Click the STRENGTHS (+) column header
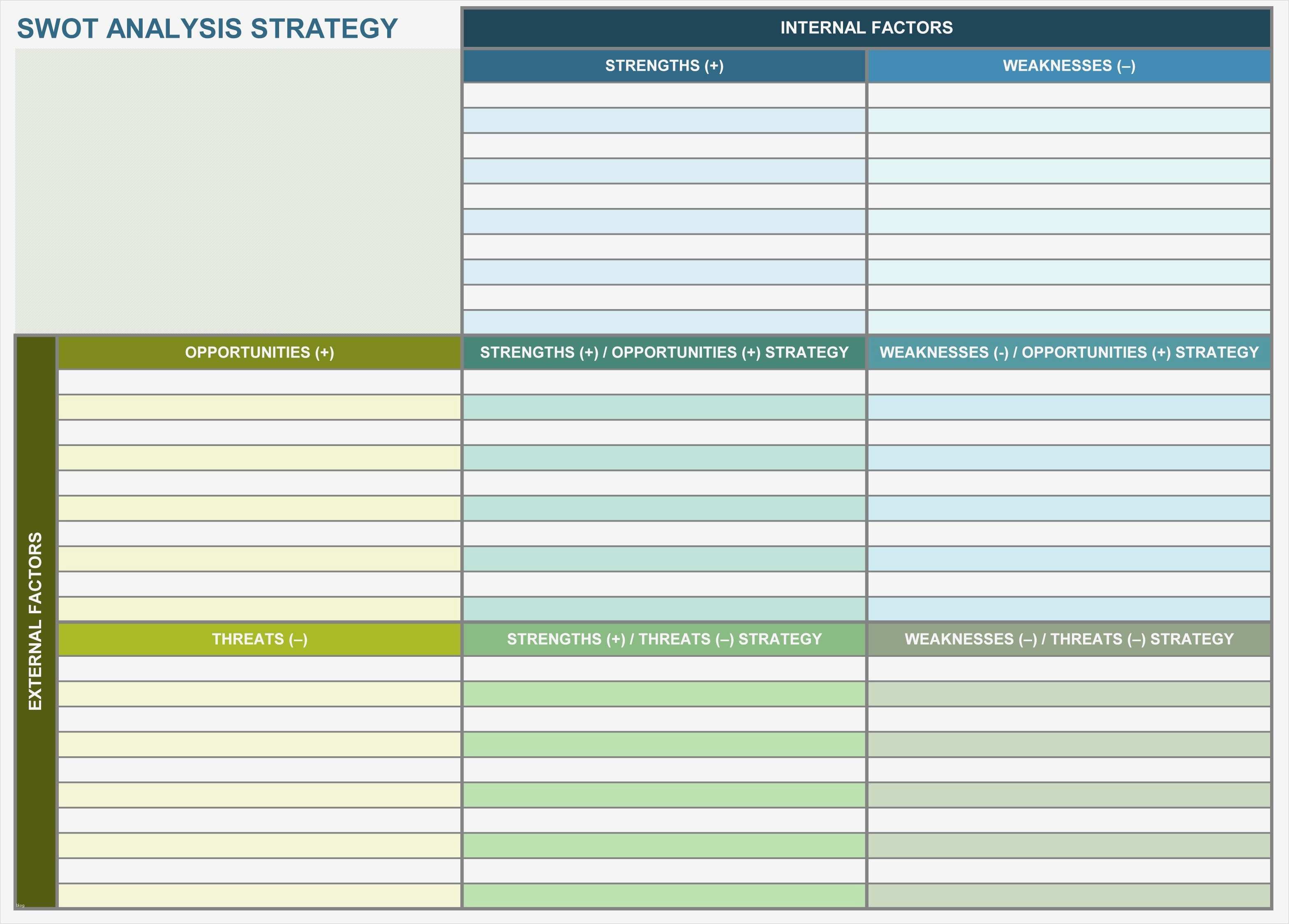 pos(664,66)
